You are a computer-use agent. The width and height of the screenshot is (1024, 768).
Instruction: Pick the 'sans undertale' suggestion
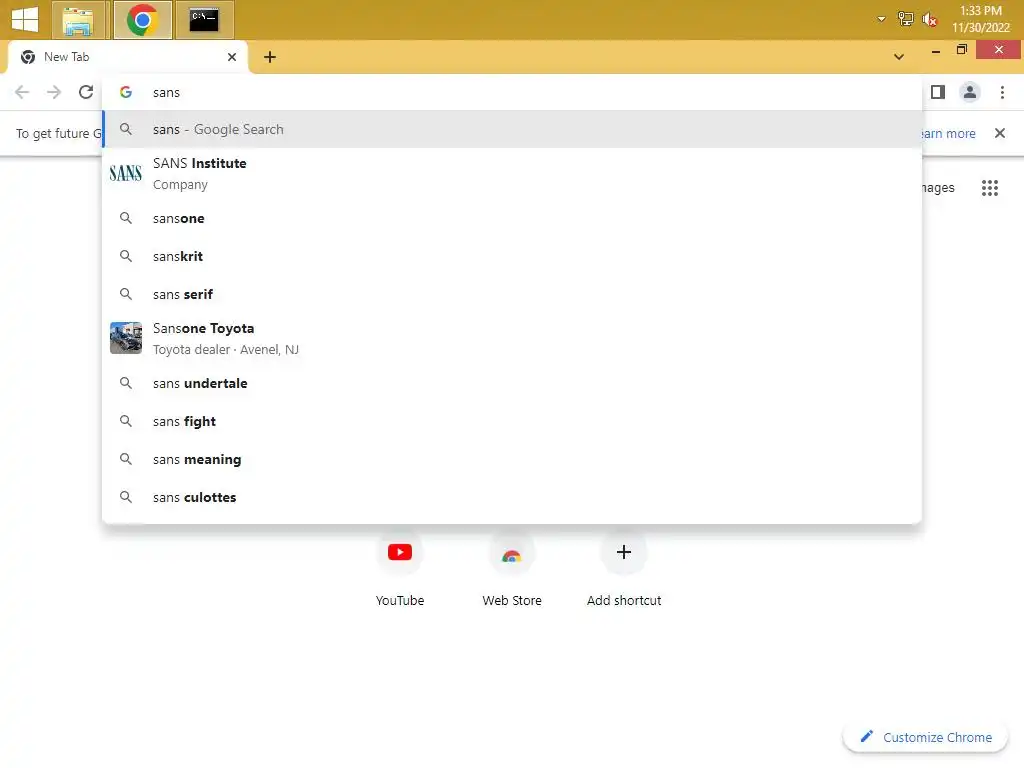coord(512,383)
